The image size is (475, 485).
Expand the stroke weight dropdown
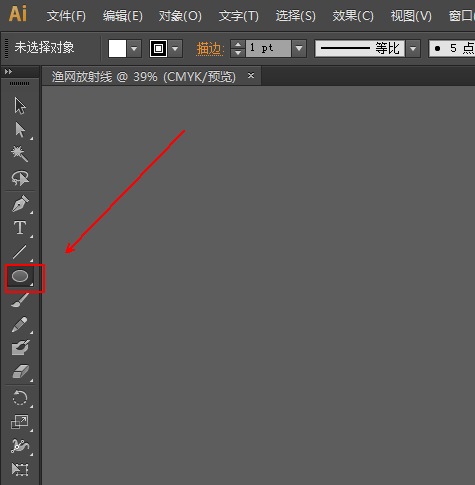(299, 49)
